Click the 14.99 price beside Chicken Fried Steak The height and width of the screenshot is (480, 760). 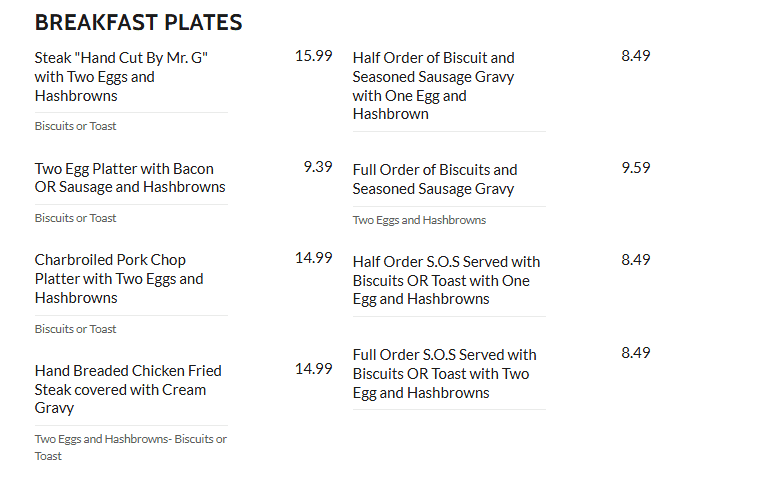point(314,368)
